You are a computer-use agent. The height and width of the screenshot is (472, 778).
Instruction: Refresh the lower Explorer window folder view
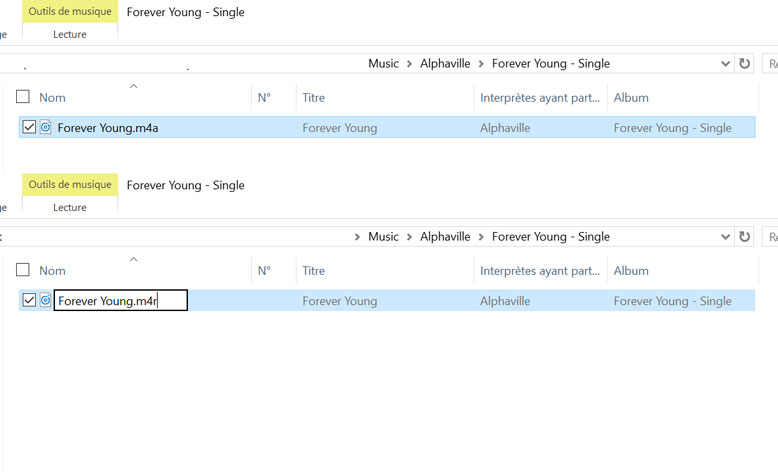[744, 237]
